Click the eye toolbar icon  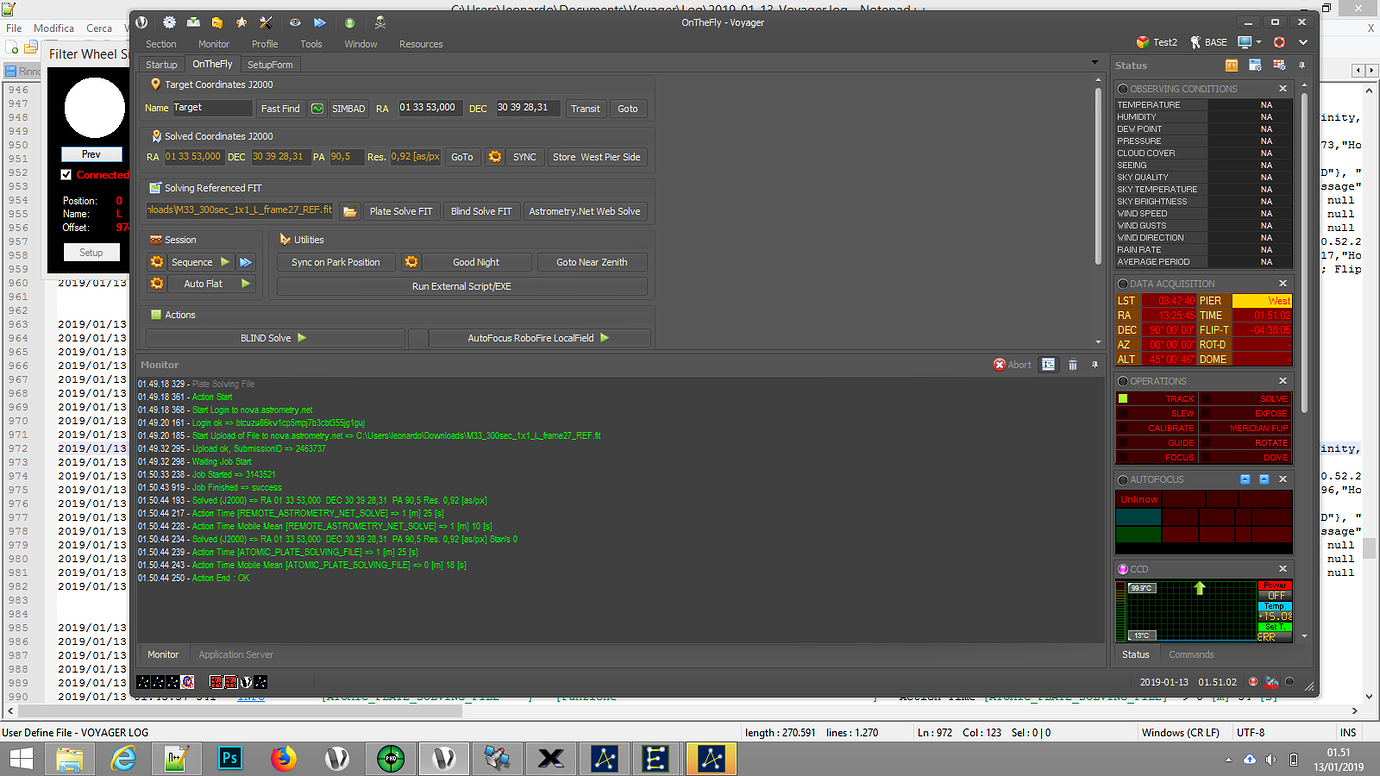[296, 22]
